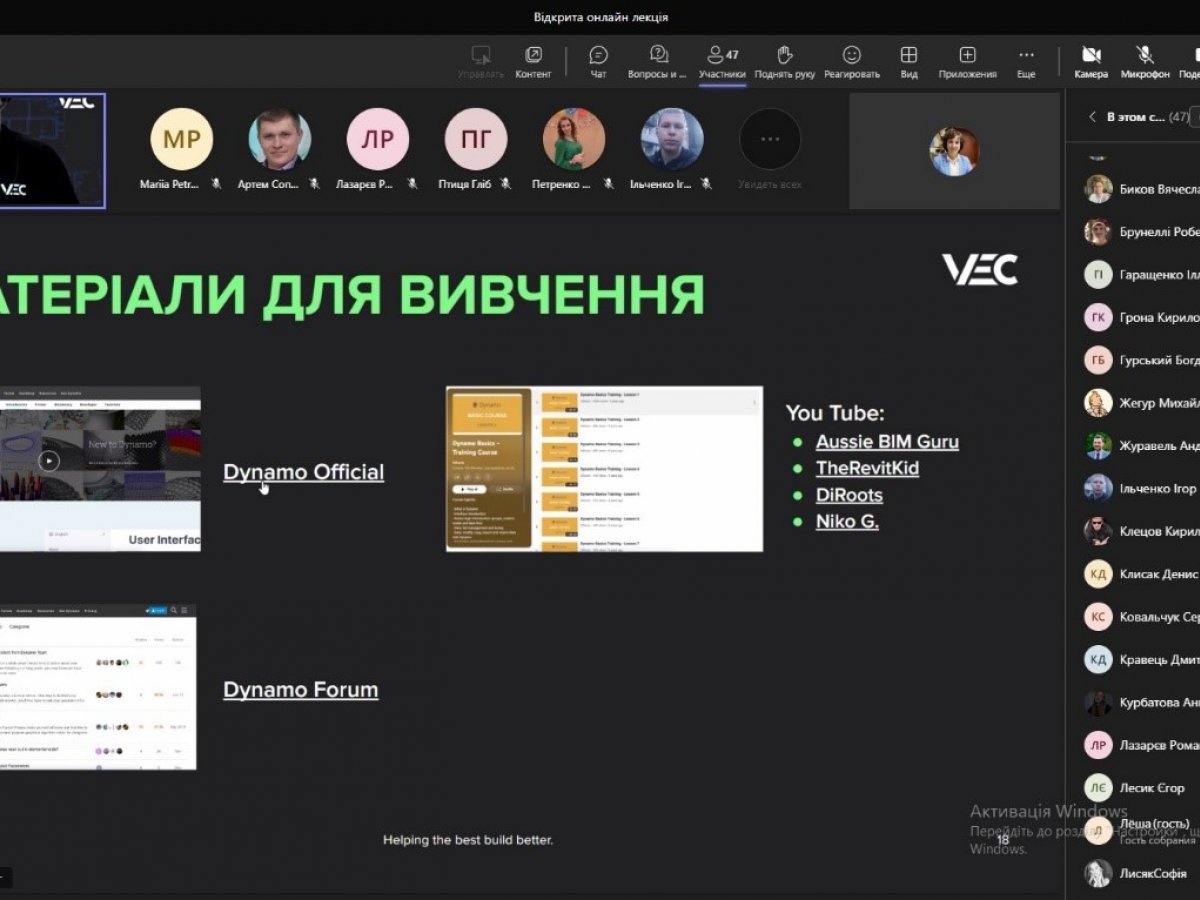The image size is (1200, 900).
Task: Click the ГБ avatar beside Гурський
Action: click(x=1098, y=360)
